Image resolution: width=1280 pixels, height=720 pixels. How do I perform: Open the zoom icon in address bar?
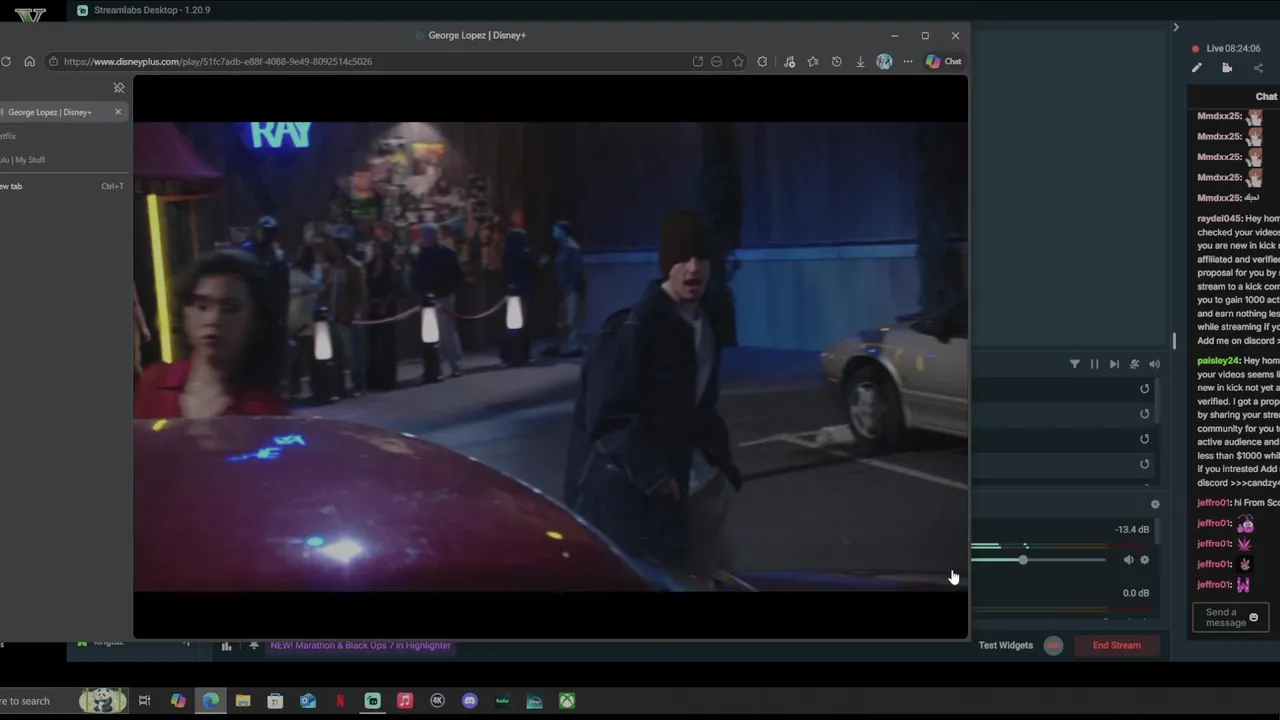[x=716, y=61]
